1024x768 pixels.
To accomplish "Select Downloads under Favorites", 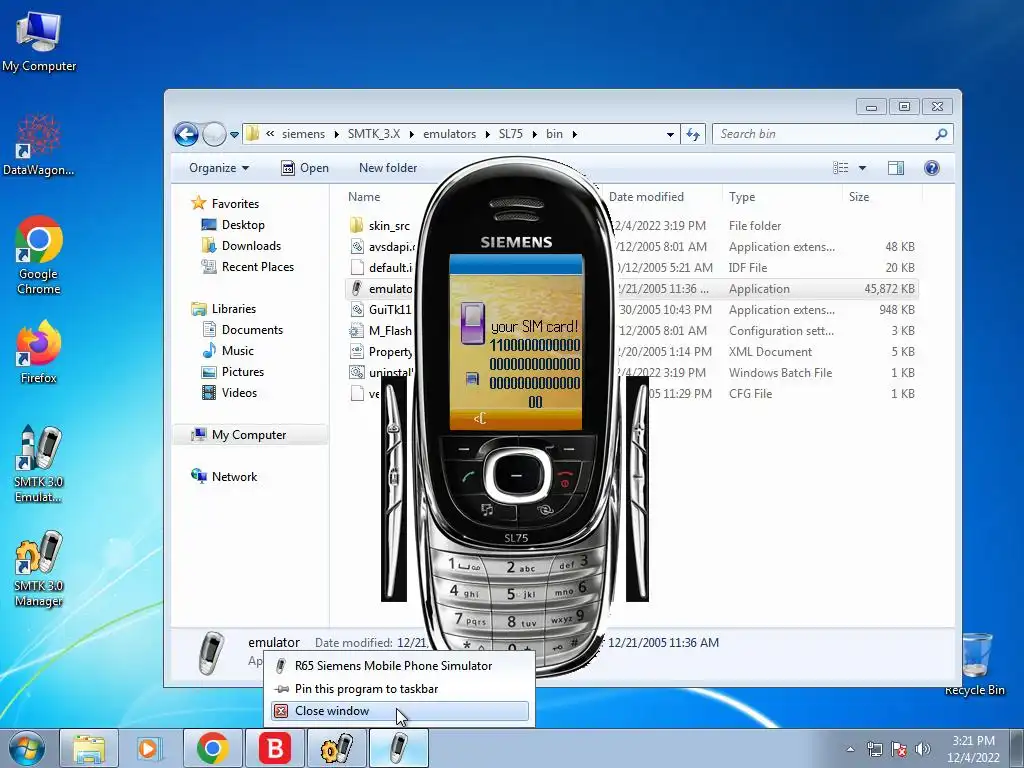I will click(x=241, y=246).
